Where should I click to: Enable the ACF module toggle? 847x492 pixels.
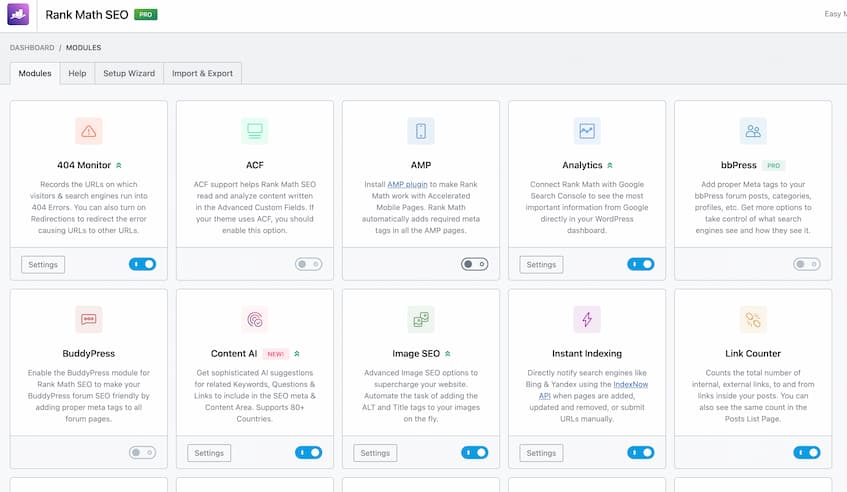pyautogui.click(x=308, y=264)
